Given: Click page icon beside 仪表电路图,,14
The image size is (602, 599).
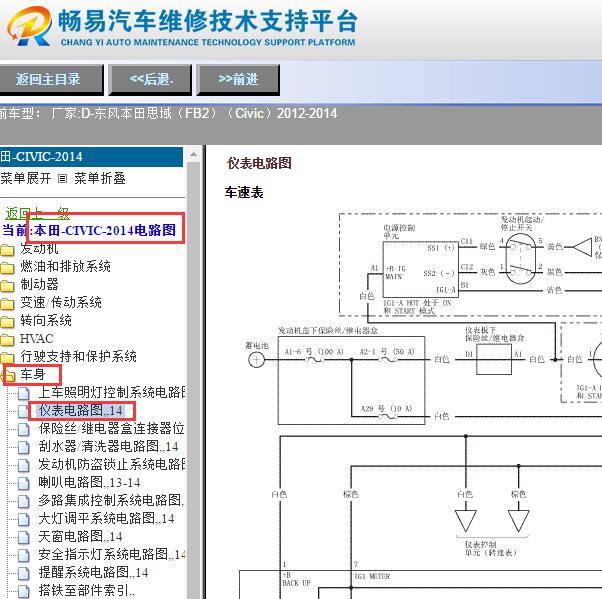Looking at the screenshot, I should point(24,411).
